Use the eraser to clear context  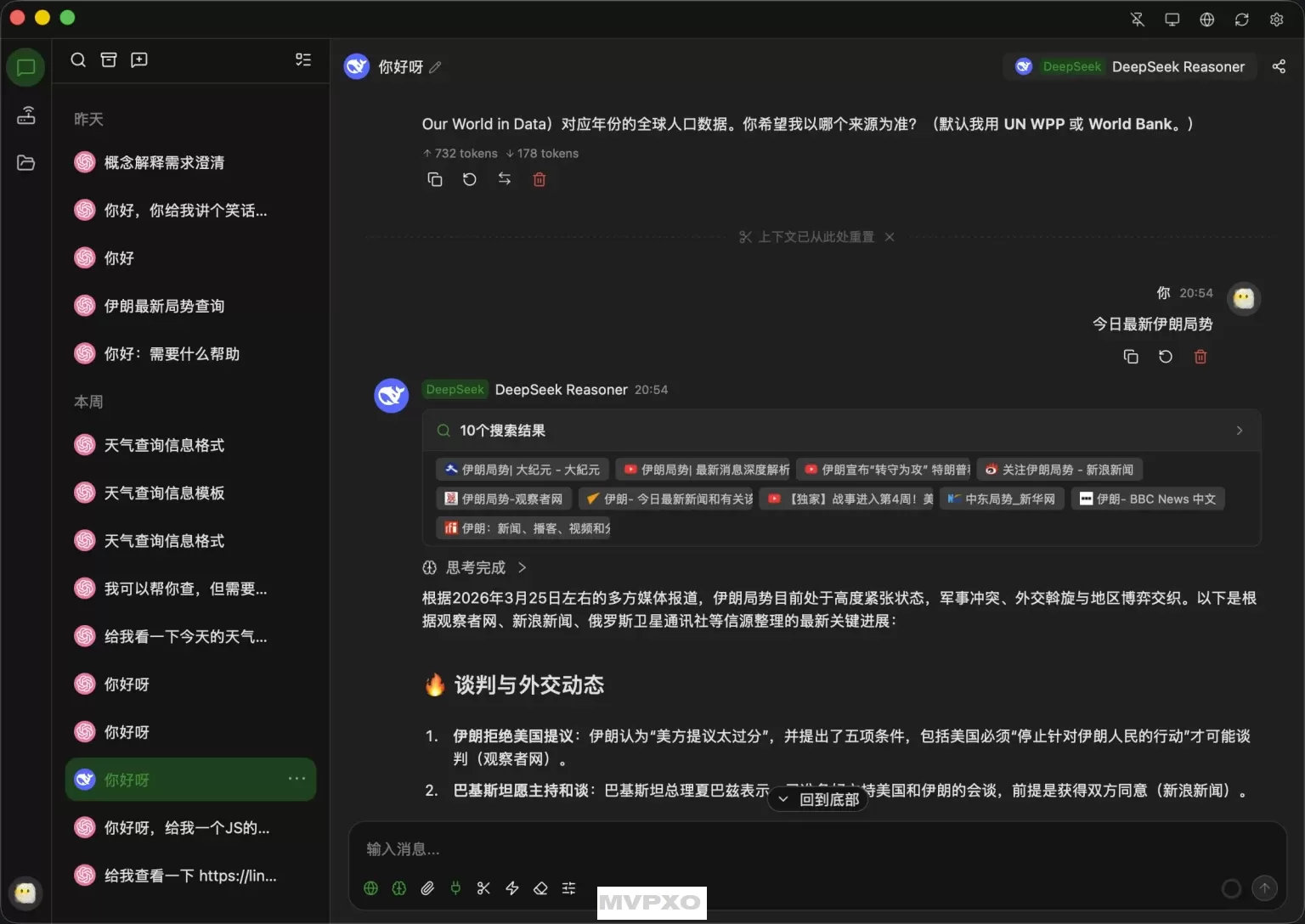pyautogui.click(x=540, y=887)
